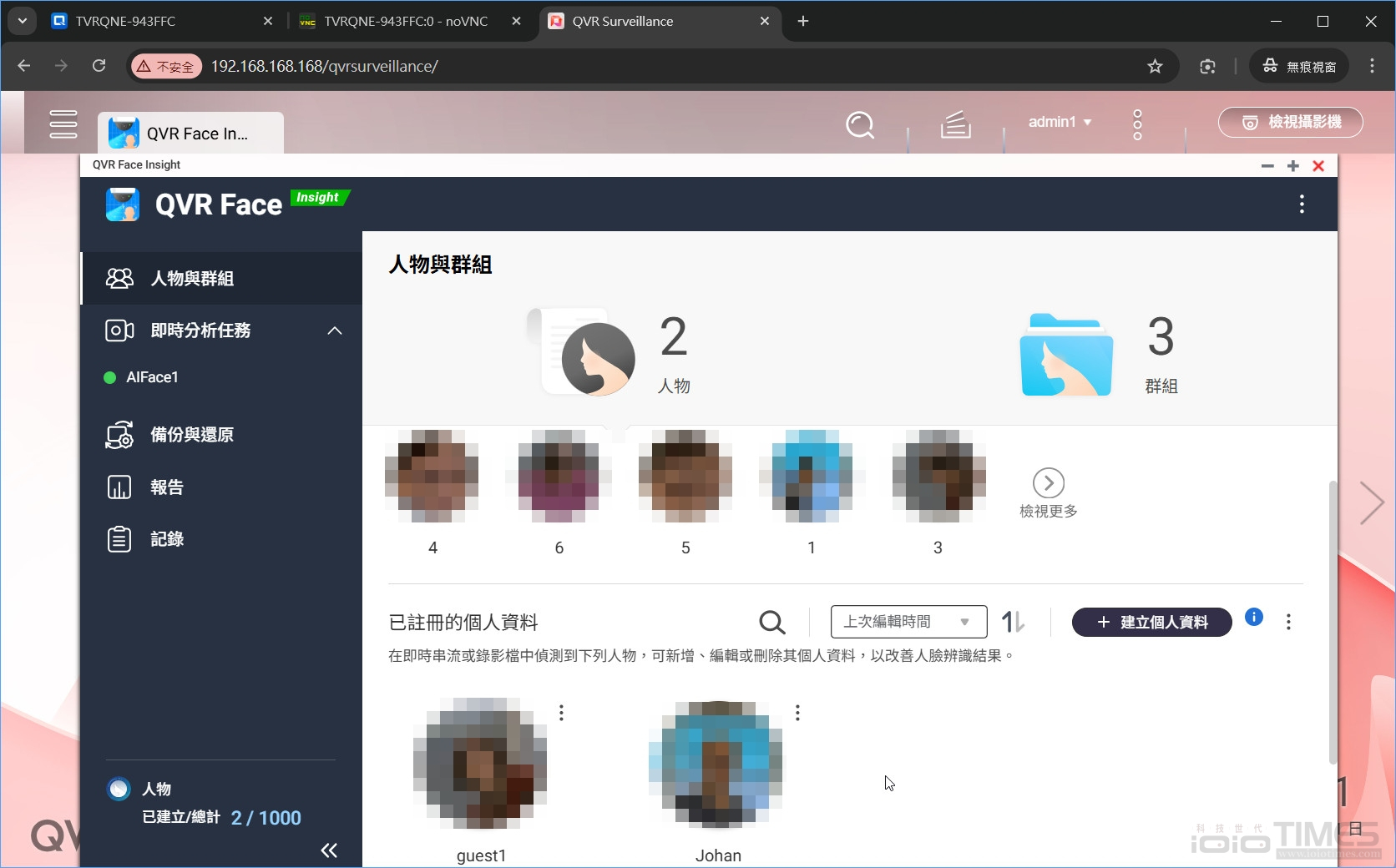This screenshot has height=868, width=1396.
Task: Click the blue info icon near 建立個人資料
Action: point(1253,618)
